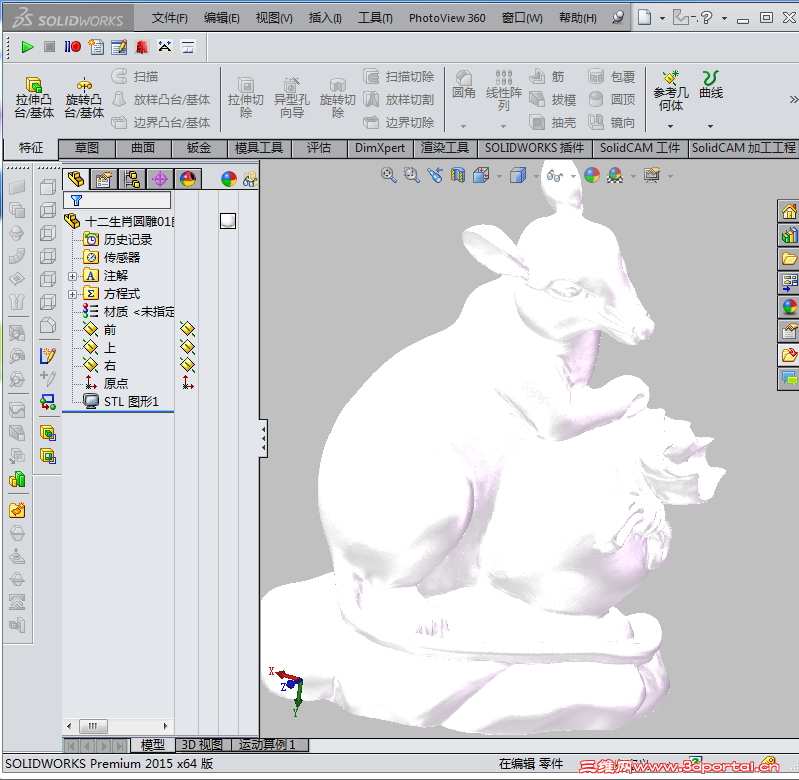Open PropertyManager tab icon
Screen dimensions: 799x780
pyautogui.click(x=104, y=179)
